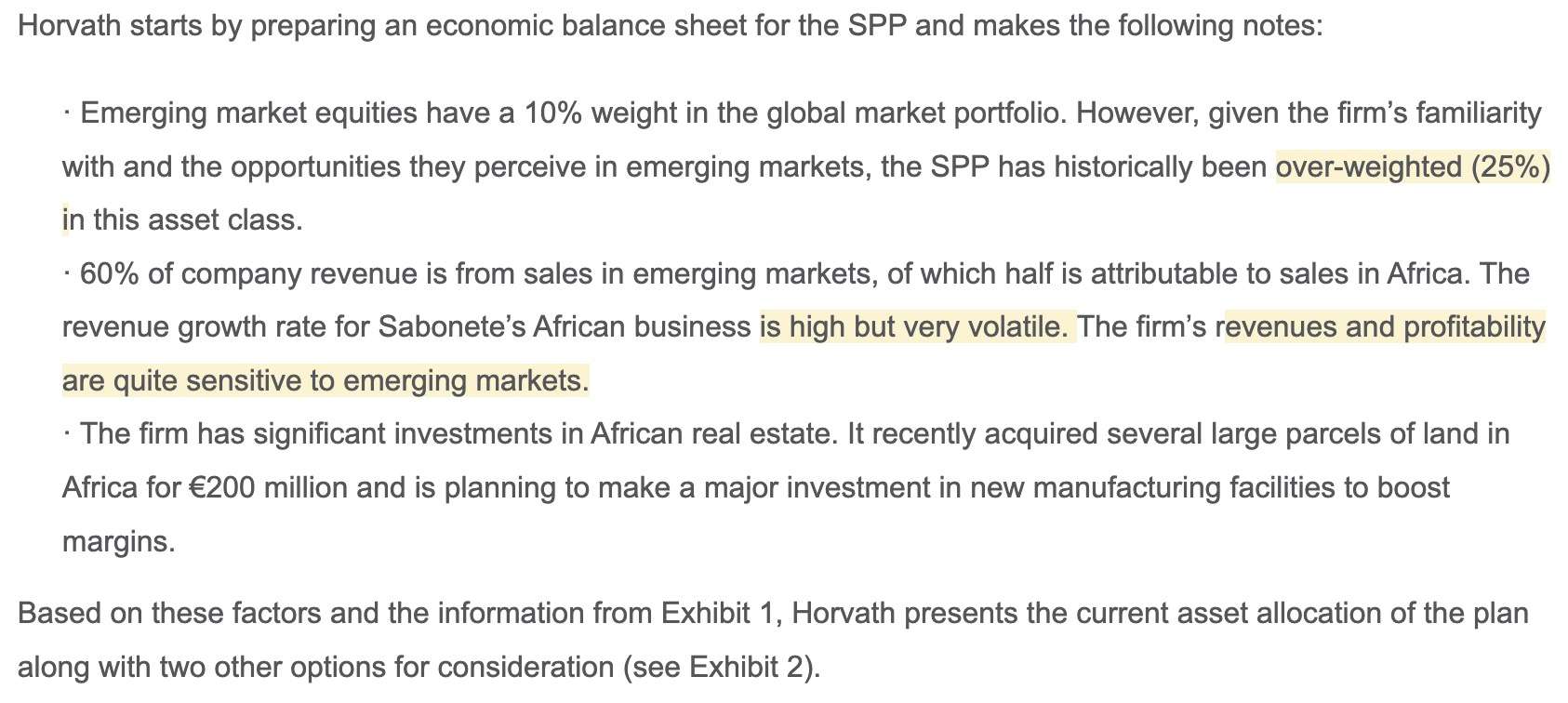This screenshot has width=1568, height=703.
Task: Click the "10%" weight figure
Action: (x=552, y=113)
